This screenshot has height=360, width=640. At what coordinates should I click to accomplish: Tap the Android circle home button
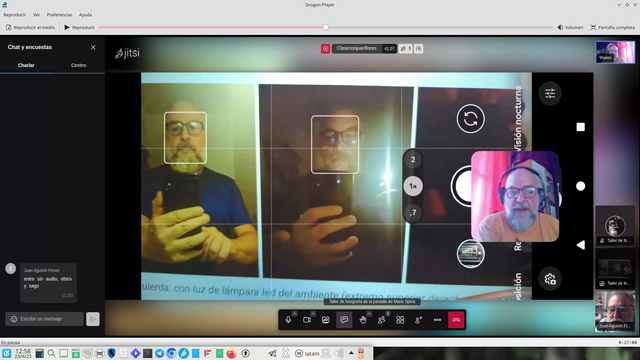580,186
